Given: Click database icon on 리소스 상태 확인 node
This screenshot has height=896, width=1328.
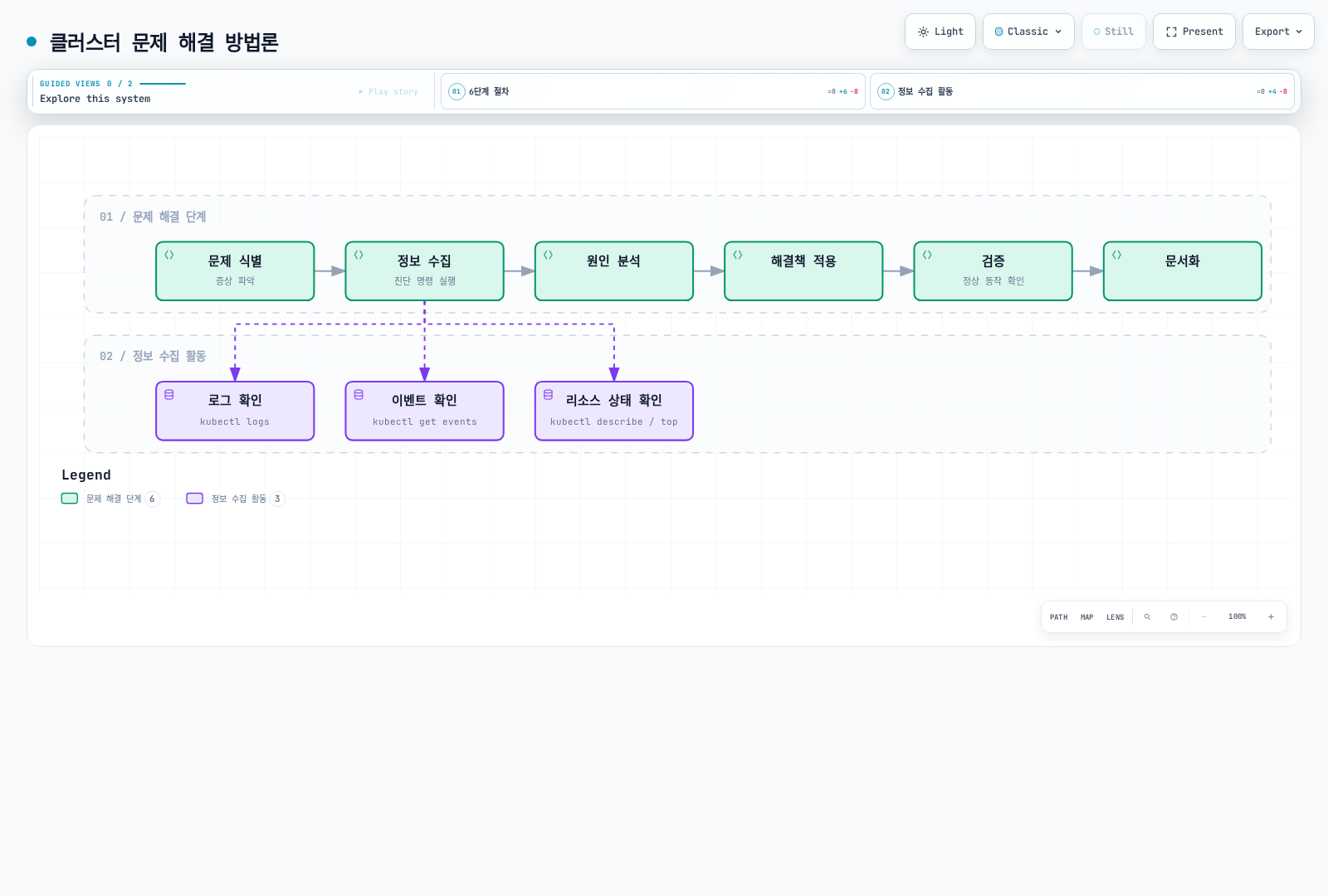Looking at the screenshot, I should pos(549,395).
